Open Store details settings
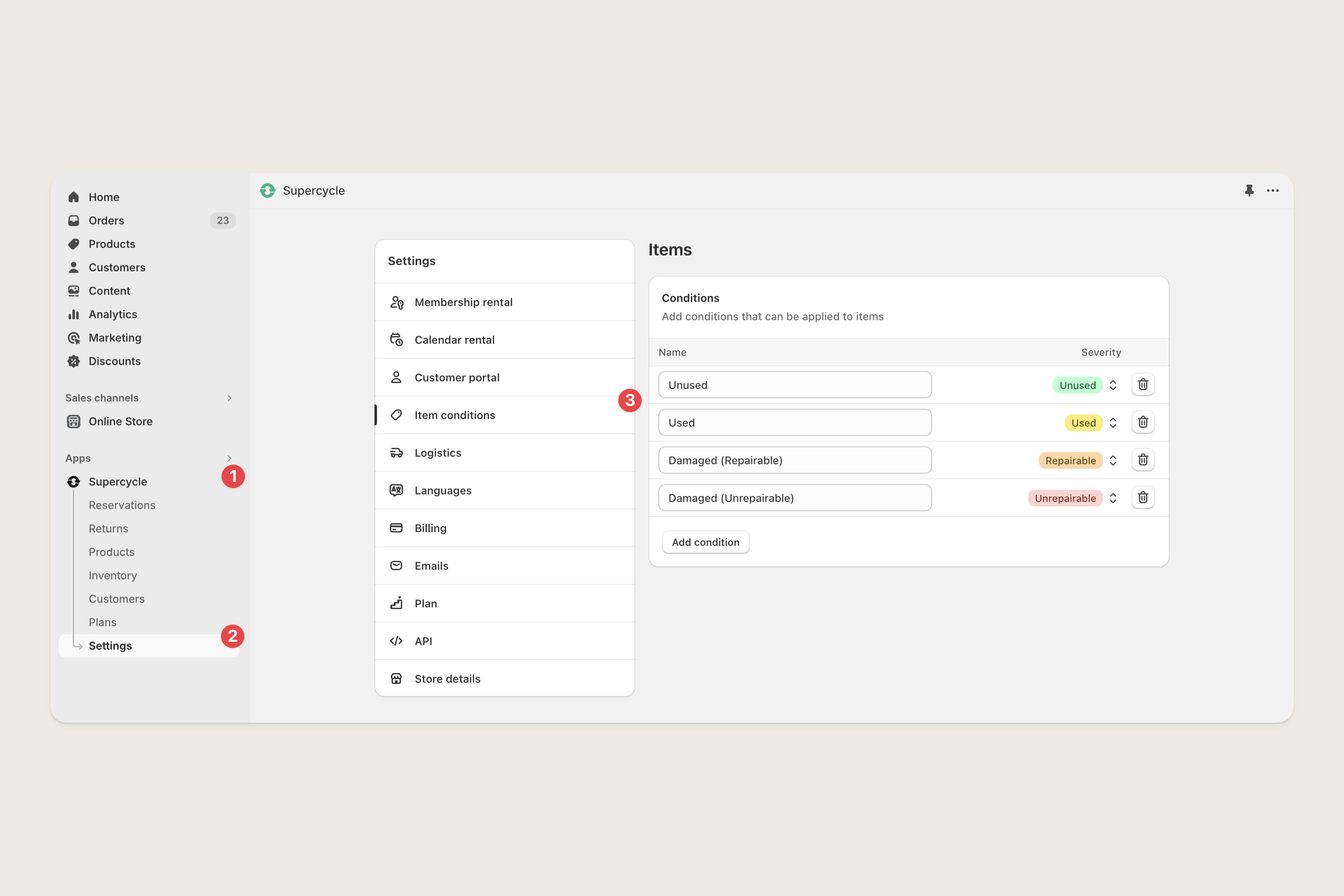 pos(504,679)
